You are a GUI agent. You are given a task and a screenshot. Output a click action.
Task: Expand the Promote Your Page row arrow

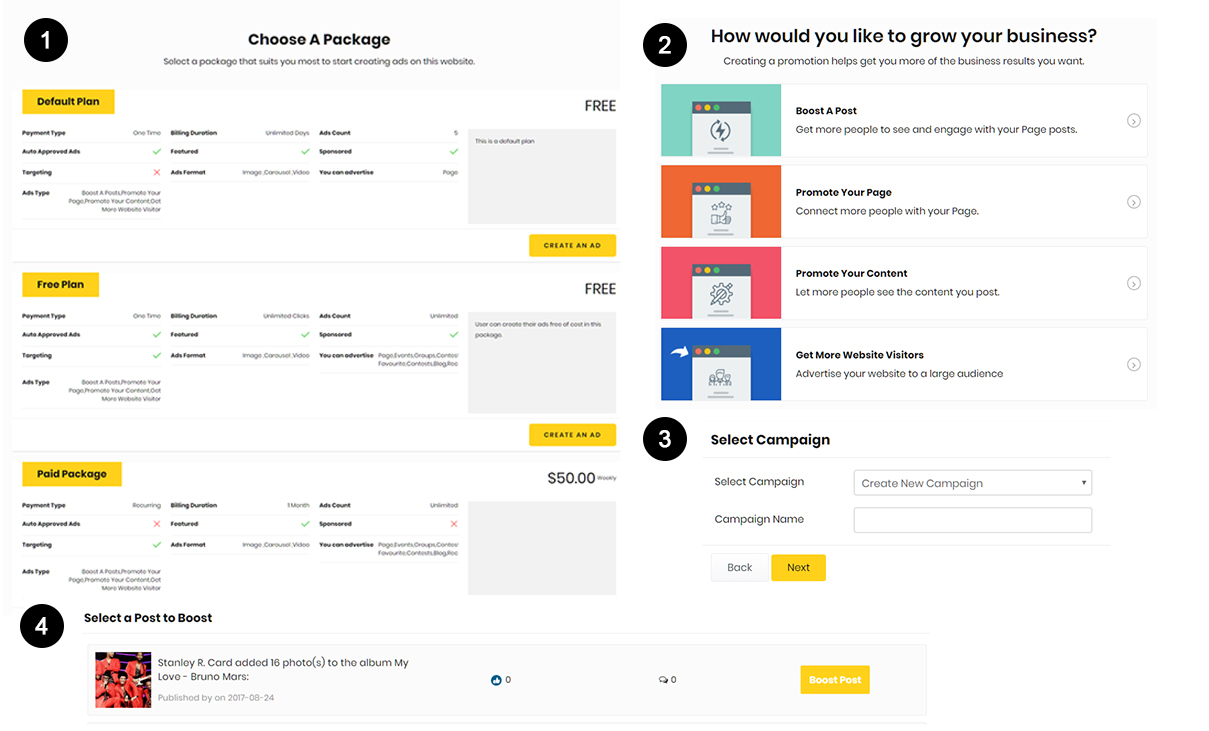click(x=1133, y=202)
